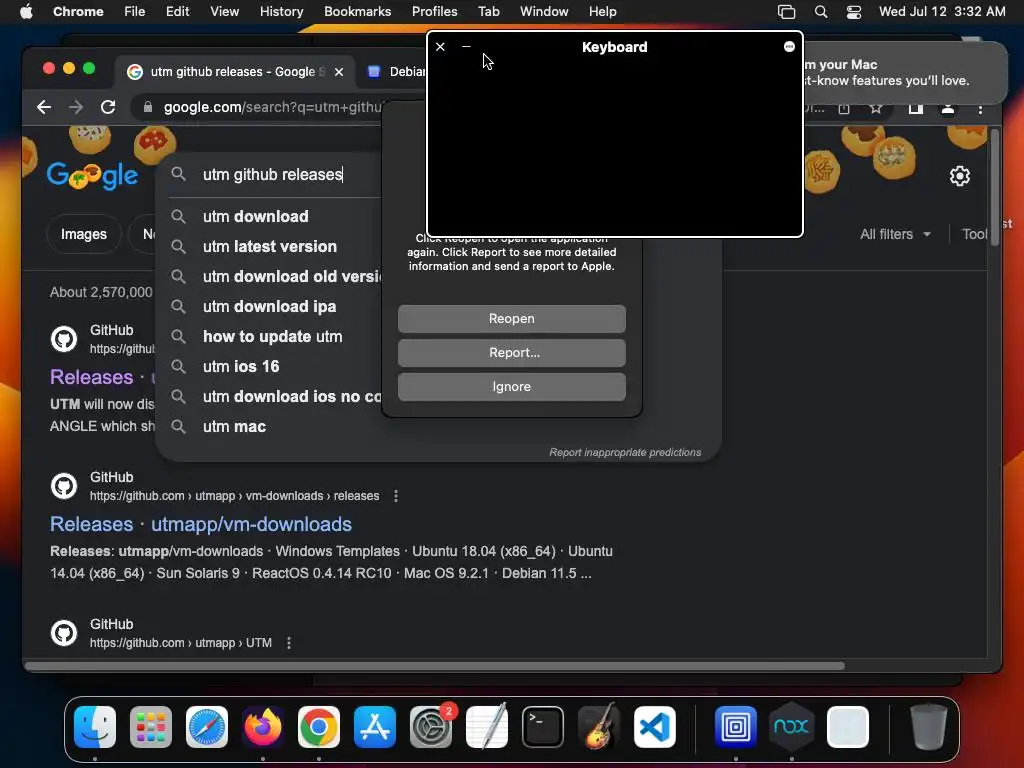Viewport: 1024px width, 768px height.
Task: Expand the All filters dropdown
Action: point(895,234)
